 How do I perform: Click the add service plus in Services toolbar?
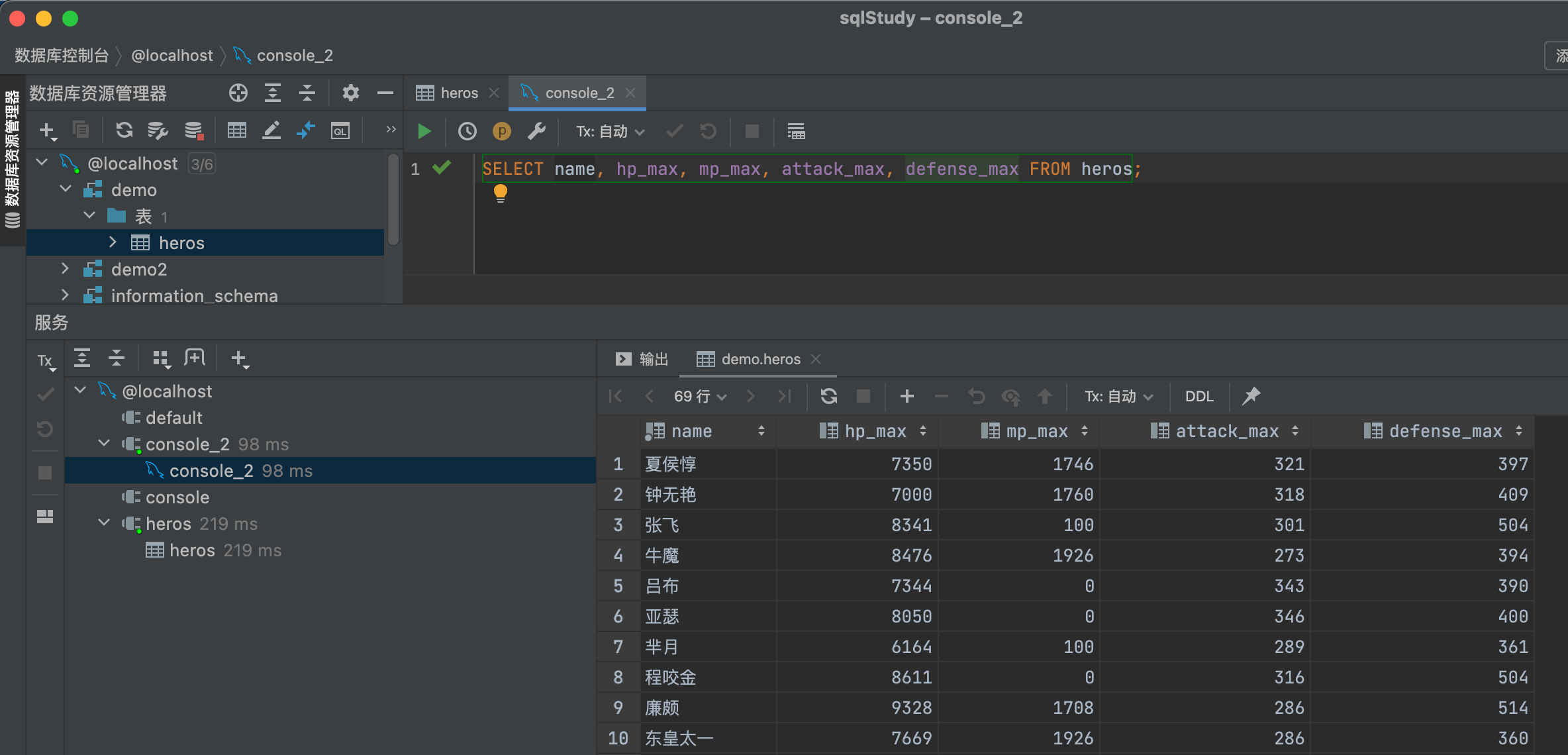[x=240, y=359]
